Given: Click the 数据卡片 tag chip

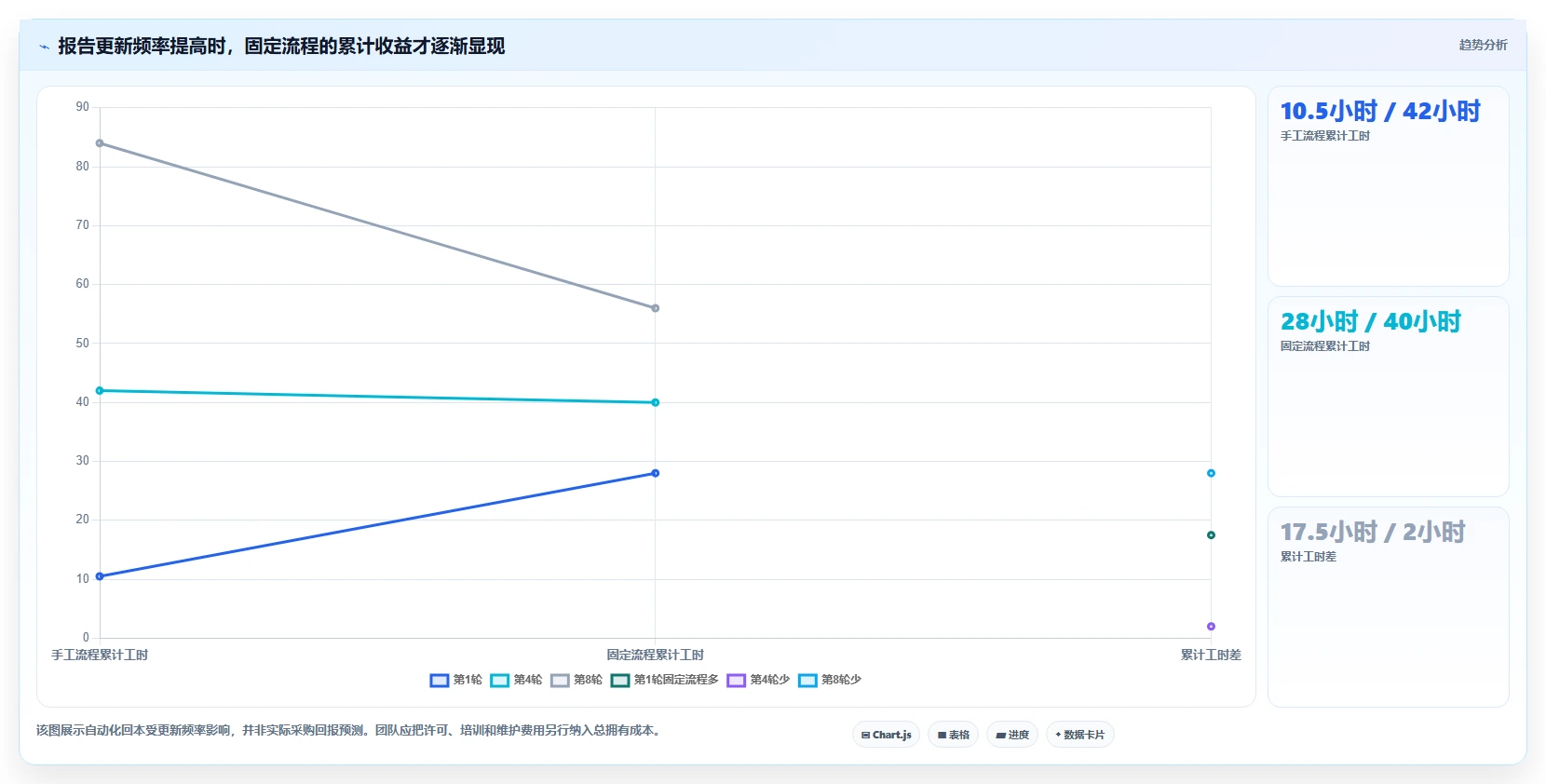Looking at the screenshot, I should [x=1080, y=735].
